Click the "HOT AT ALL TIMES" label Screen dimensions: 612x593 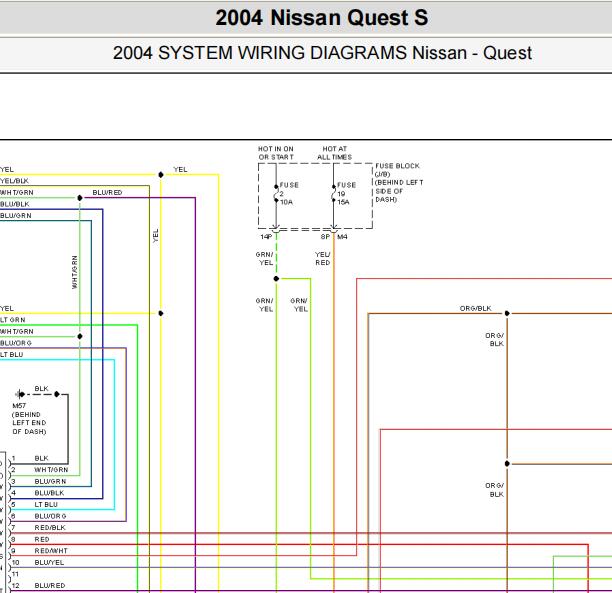(x=334, y=153)
